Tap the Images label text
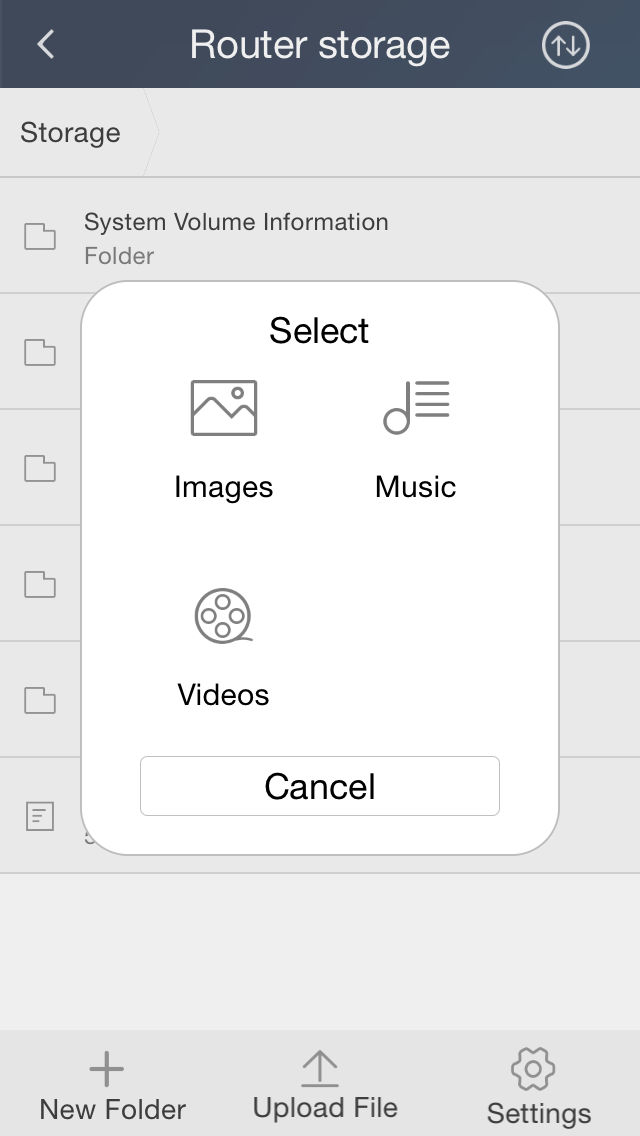The width and height of the screenshot is (640, 1136). point(224,487)
